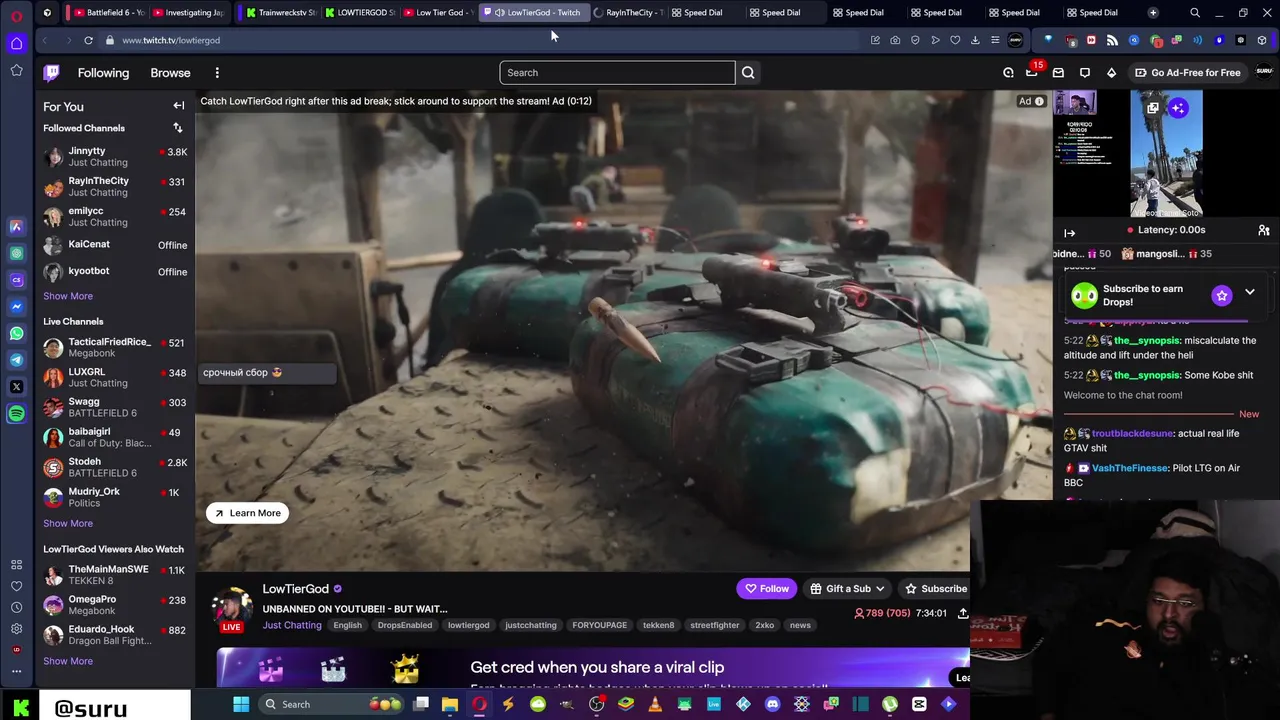The image size is (1280, 720).
Task: Open Spotify in Opera sidebar
Action: point(16,413)
